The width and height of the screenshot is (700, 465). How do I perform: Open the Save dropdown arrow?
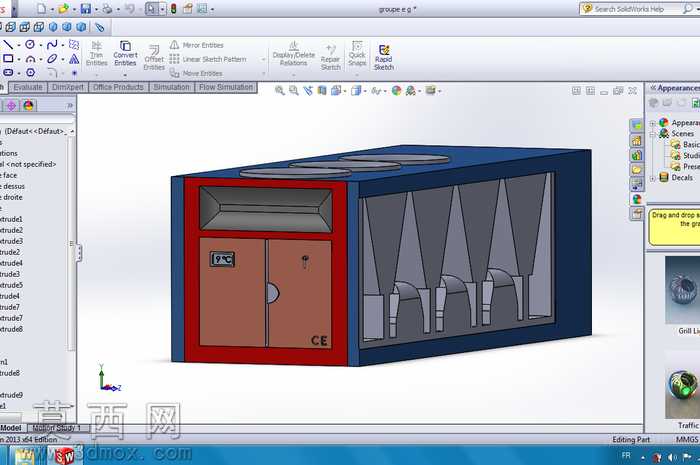point(96,9)
